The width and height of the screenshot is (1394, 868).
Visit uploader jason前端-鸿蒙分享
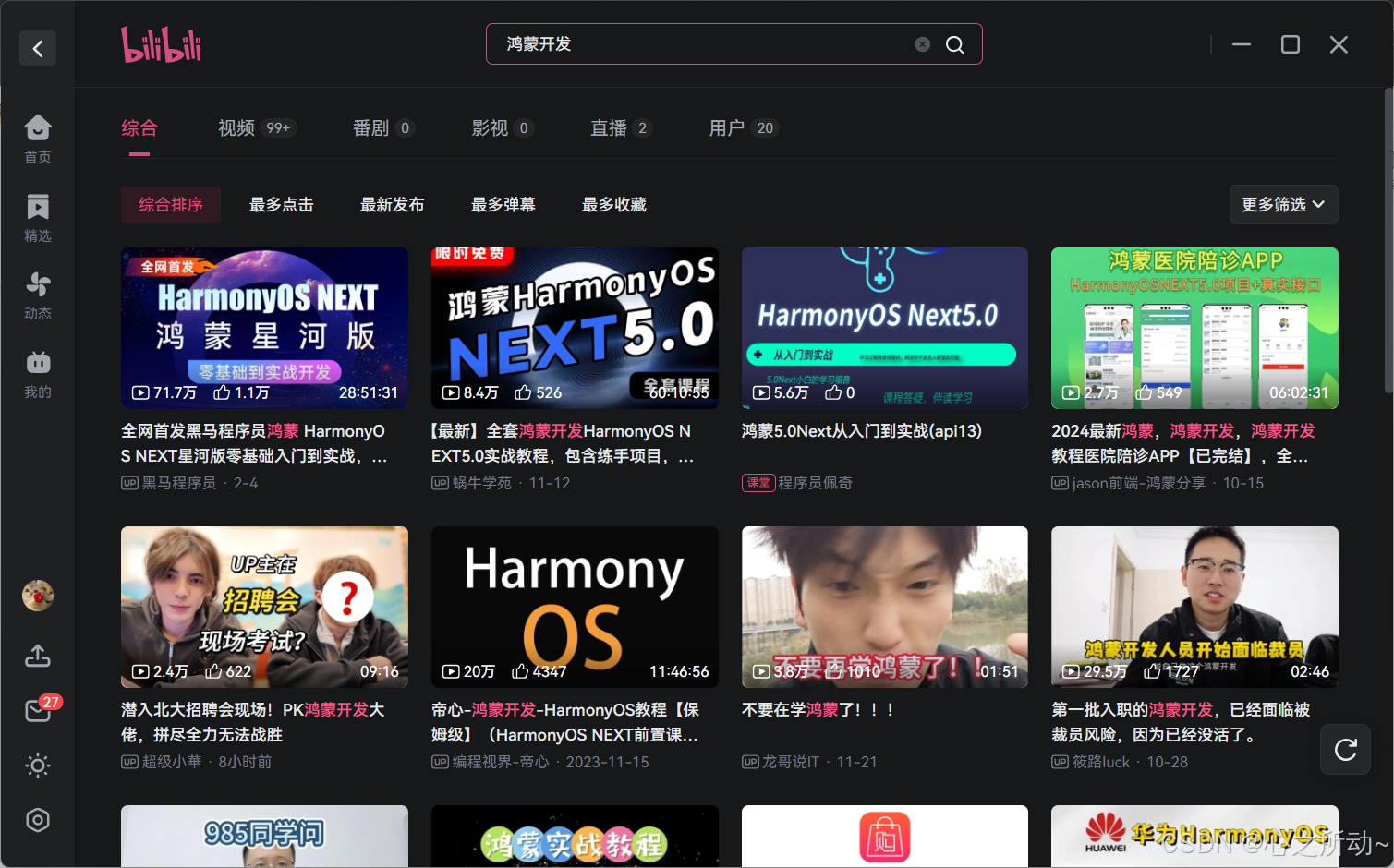[1138, 483]
